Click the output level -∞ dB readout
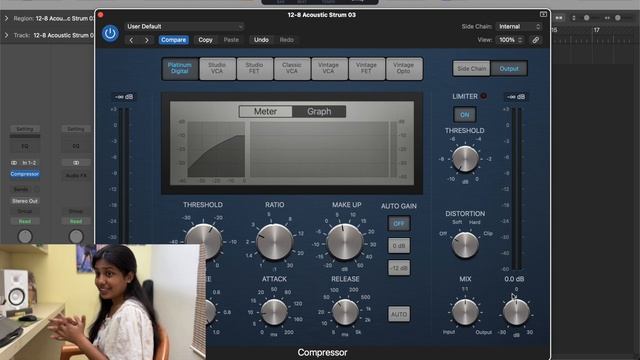 point(516,97)
